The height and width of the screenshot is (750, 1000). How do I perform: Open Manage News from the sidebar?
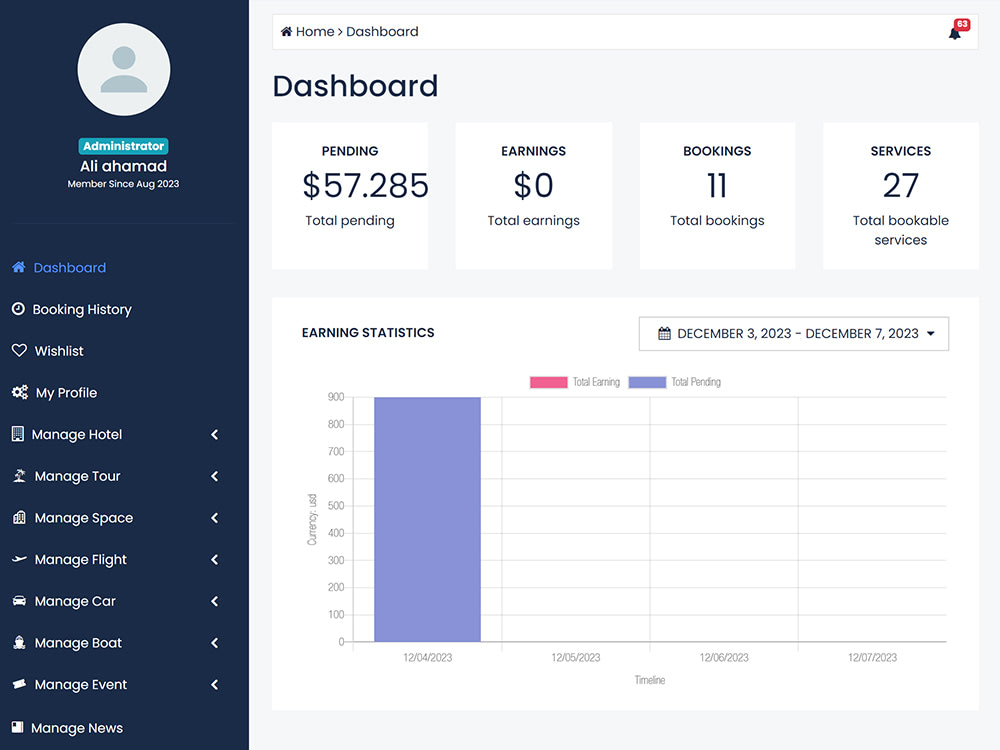pos(79,727)
